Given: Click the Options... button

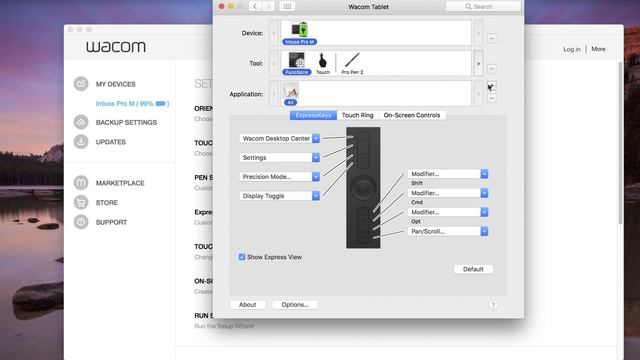Looking at the screenshot, I should pos(295,304).
